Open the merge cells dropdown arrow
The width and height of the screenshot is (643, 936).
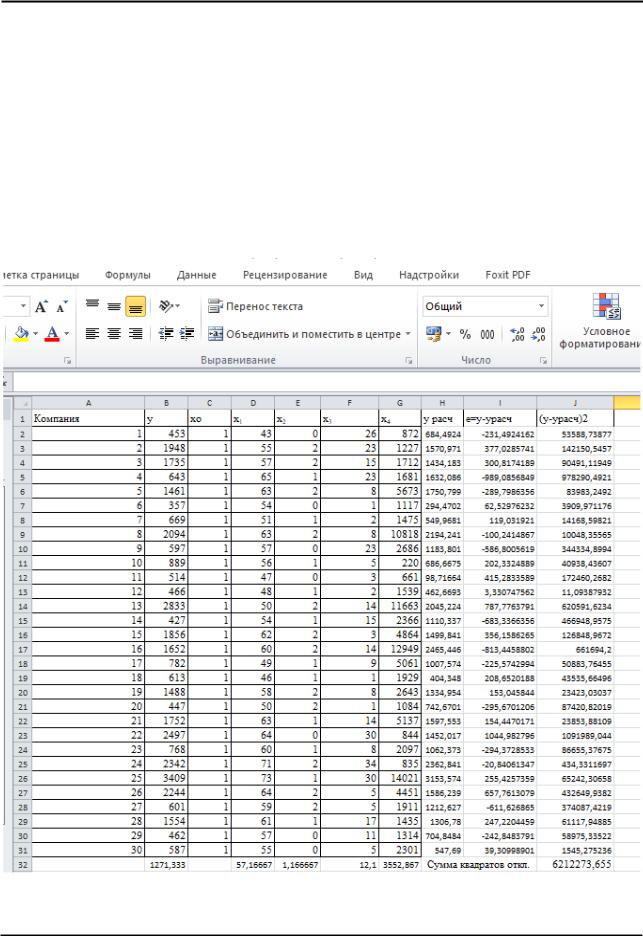(x=408, y=334)
